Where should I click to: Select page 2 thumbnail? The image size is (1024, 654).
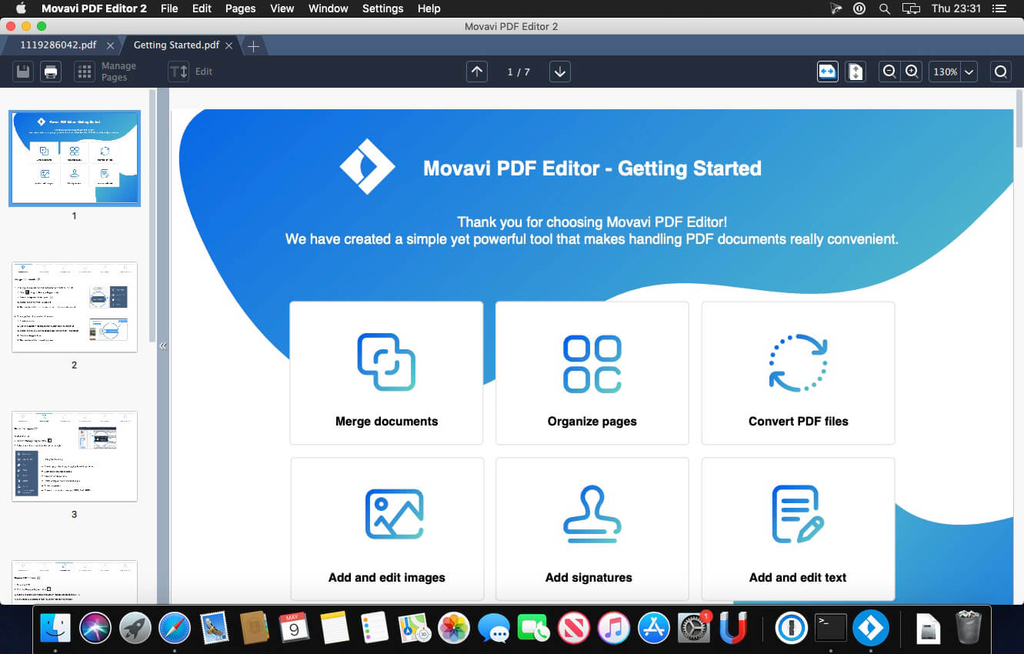(74, 307)
